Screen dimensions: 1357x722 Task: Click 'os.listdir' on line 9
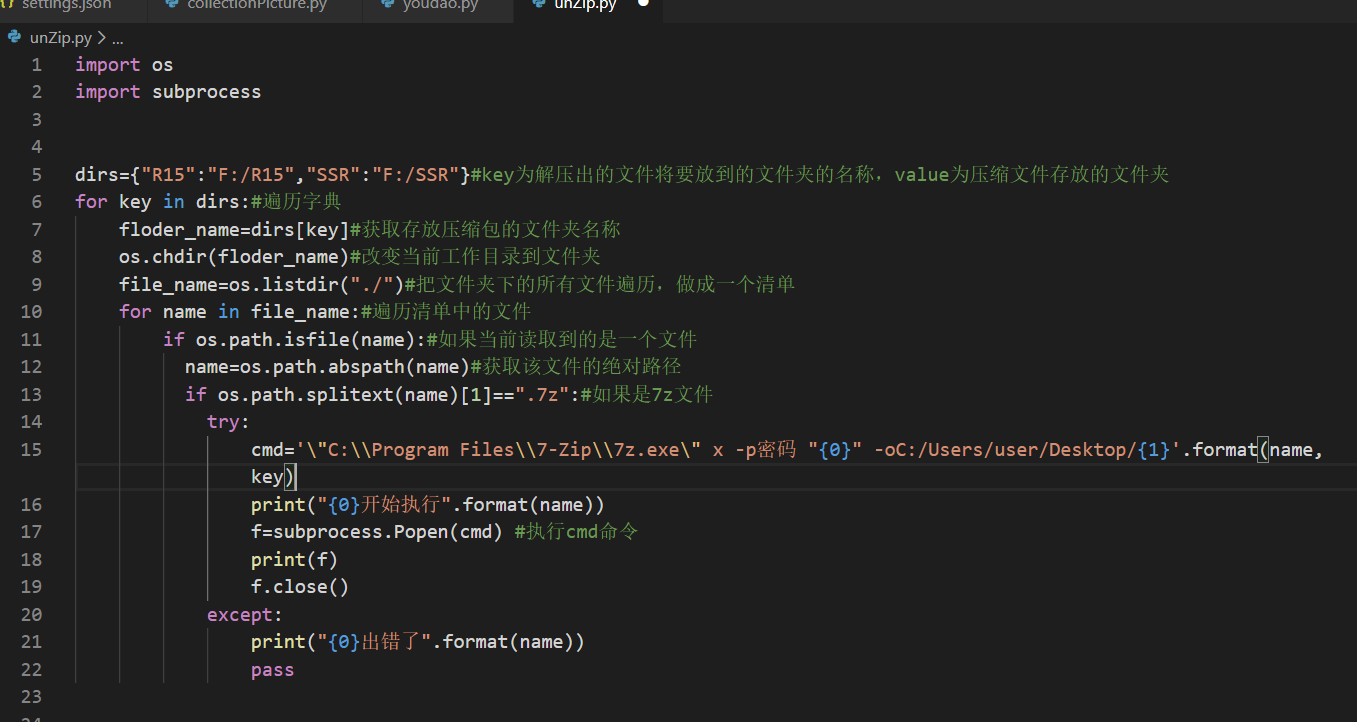coord(284,285)
